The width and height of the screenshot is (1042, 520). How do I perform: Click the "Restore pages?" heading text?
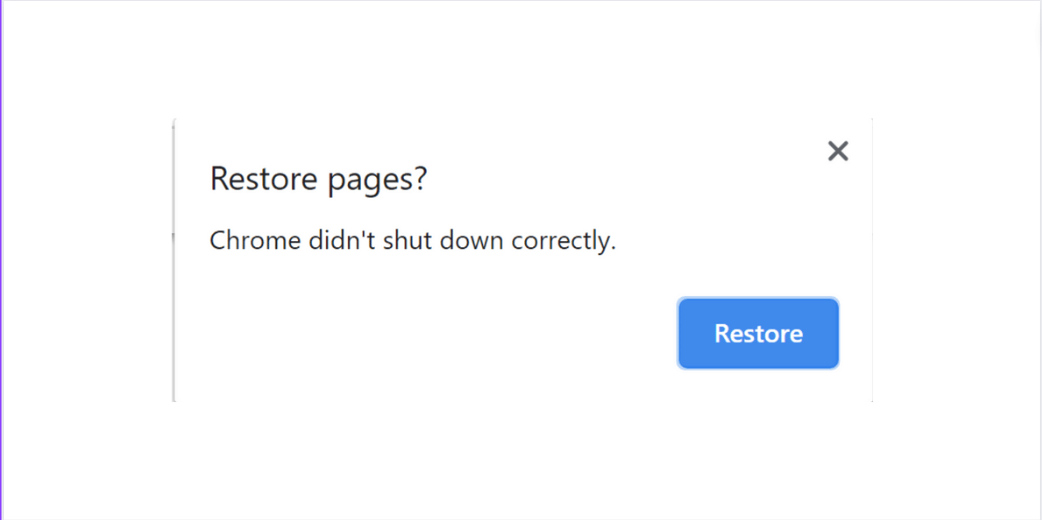click(x=318, y=179)
